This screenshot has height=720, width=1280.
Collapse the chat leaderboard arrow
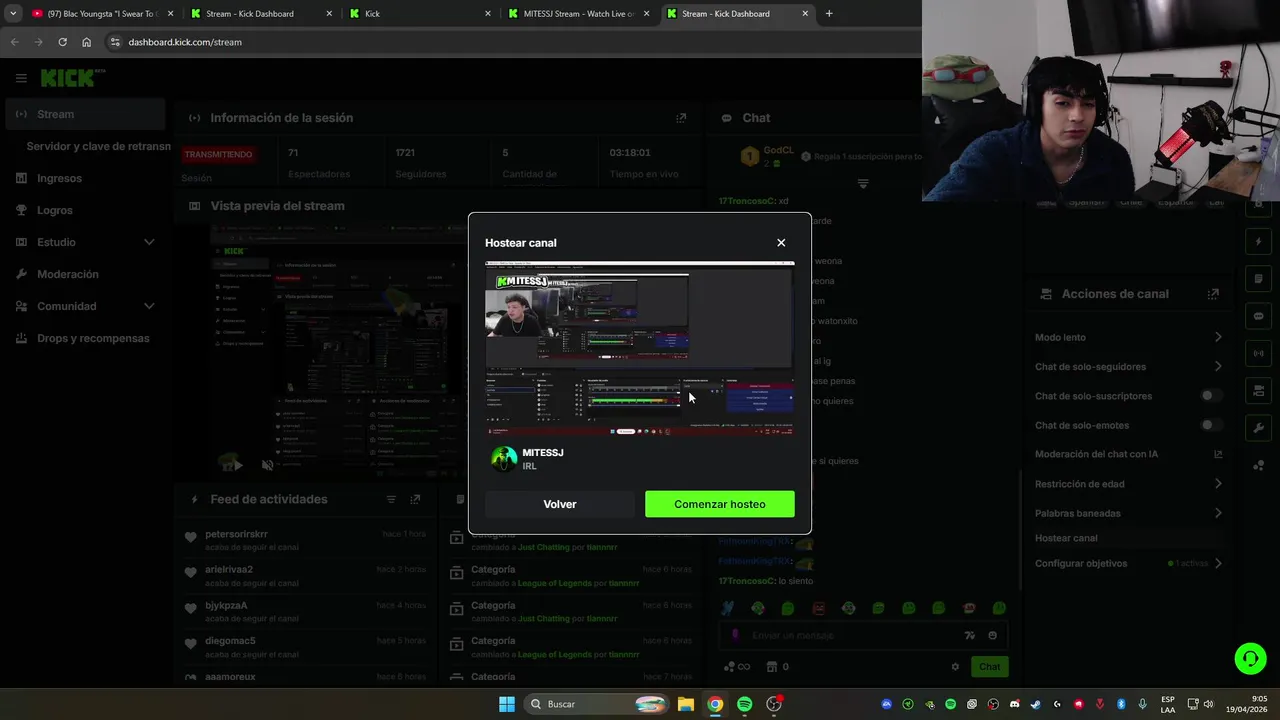pyautogui.click(x=863, y=184)
